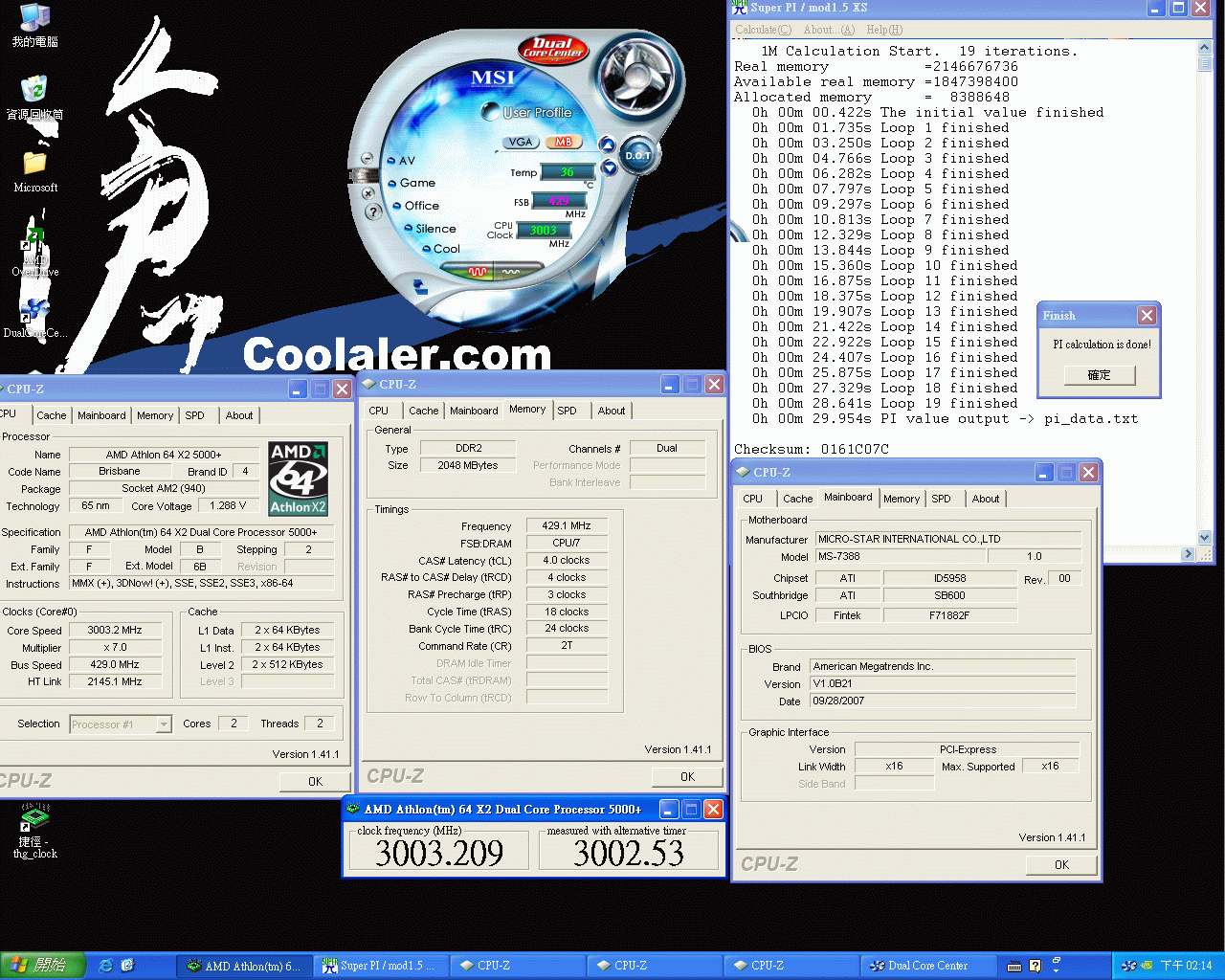Switch to Super PI taskbar button

pos(381,966)
